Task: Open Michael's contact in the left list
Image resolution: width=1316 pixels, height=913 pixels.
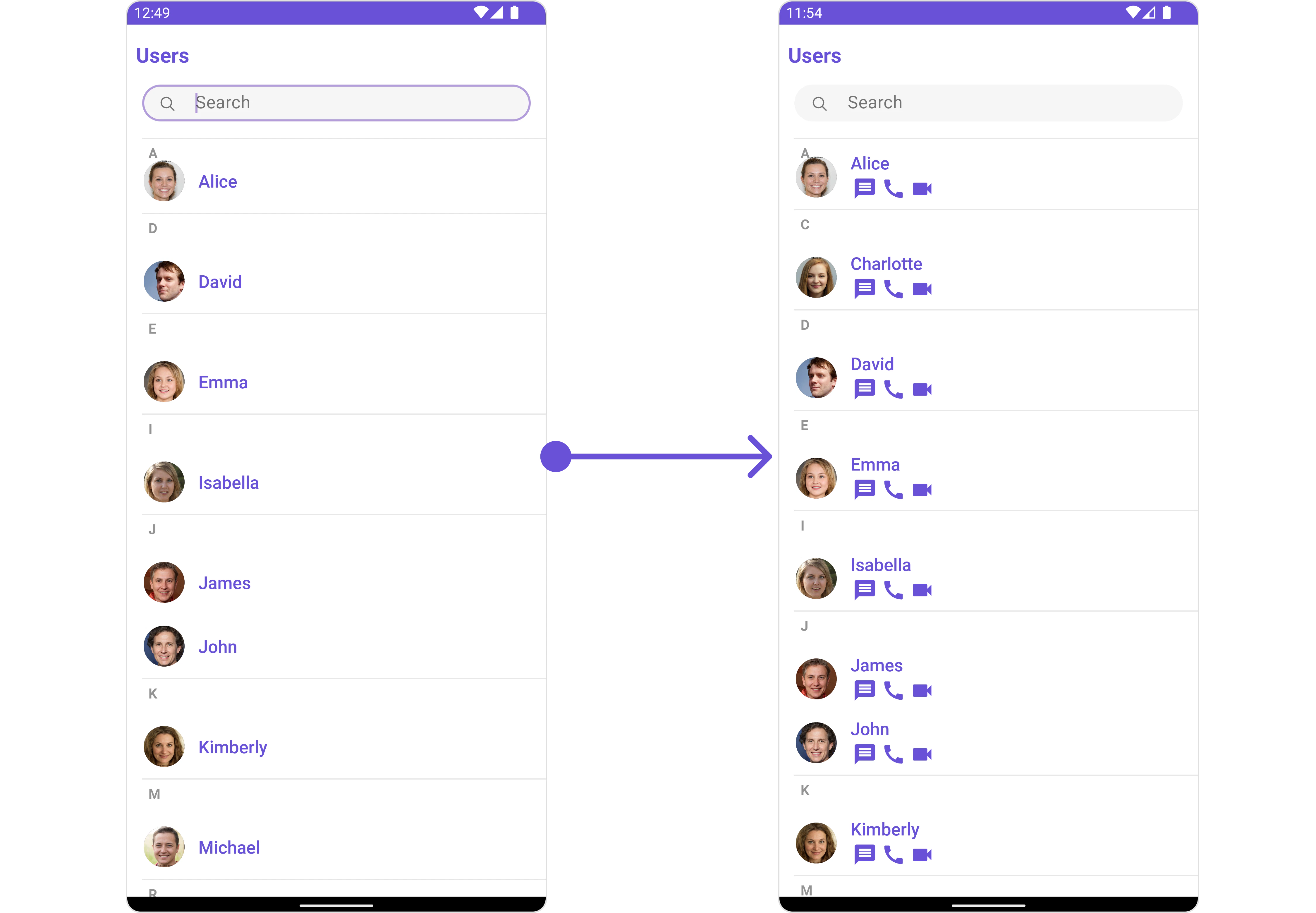Action: [x=343, y=847]
